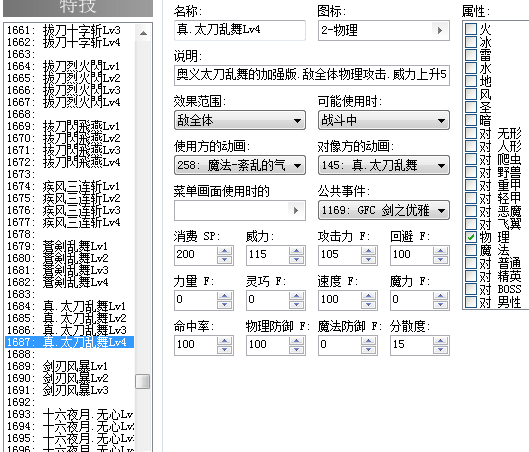Decrease the 分散度 value
Viewport: 529px width, 452px height.
(440, 349)
